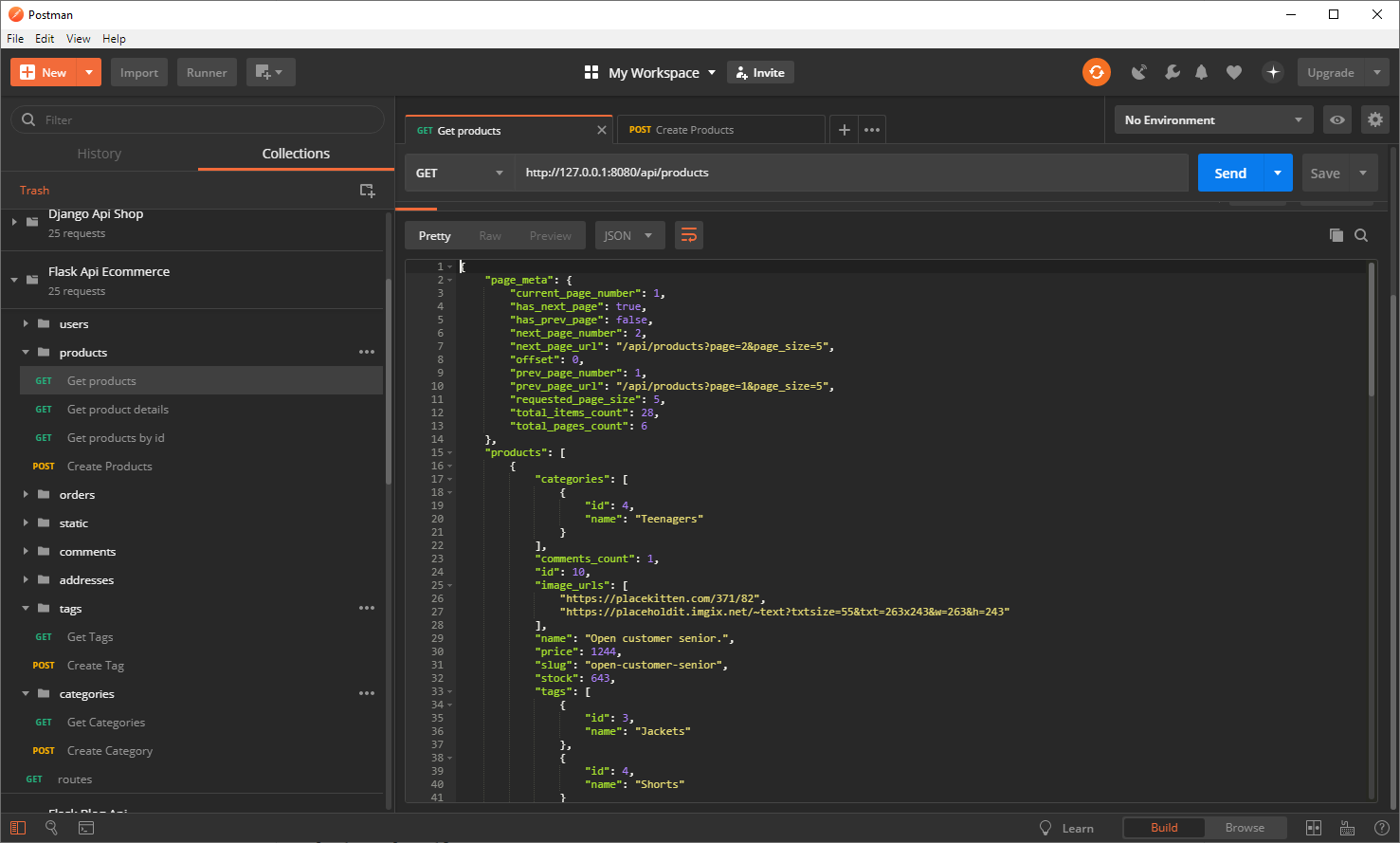Click the collections Filter field
Screen dimensions: 1400x843
197,119
